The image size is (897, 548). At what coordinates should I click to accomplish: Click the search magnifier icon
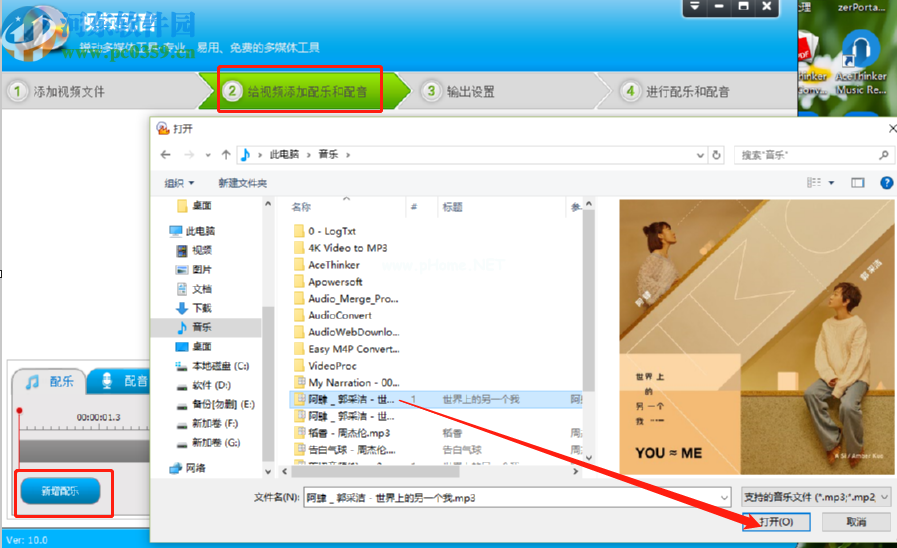coord(884,154)
